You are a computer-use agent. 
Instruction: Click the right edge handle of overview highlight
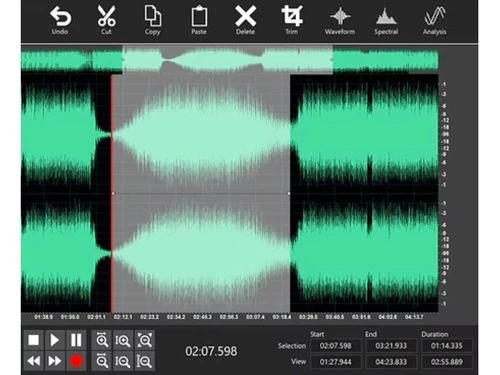[x=332, y=60]
